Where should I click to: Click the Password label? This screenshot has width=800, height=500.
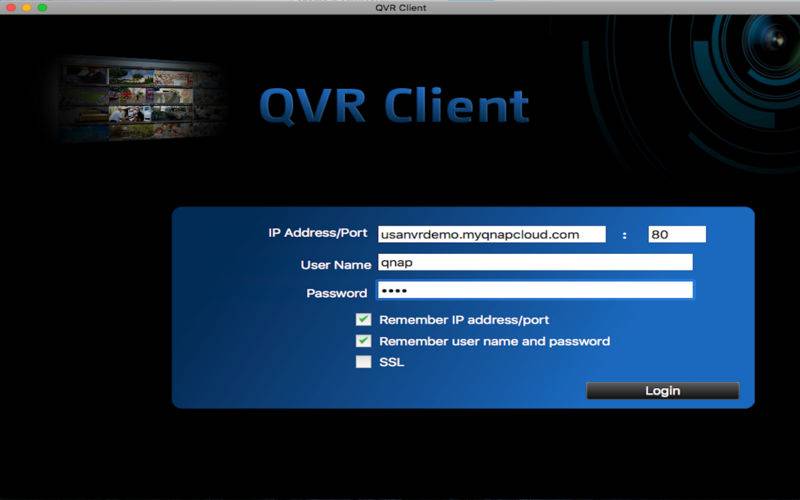point(337,293)
